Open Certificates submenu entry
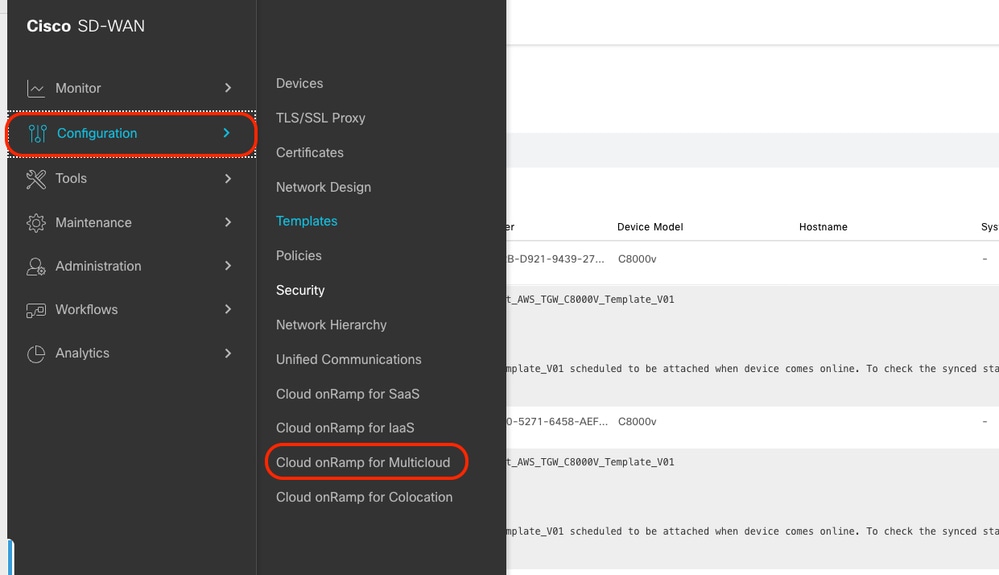 click(310, 153)
